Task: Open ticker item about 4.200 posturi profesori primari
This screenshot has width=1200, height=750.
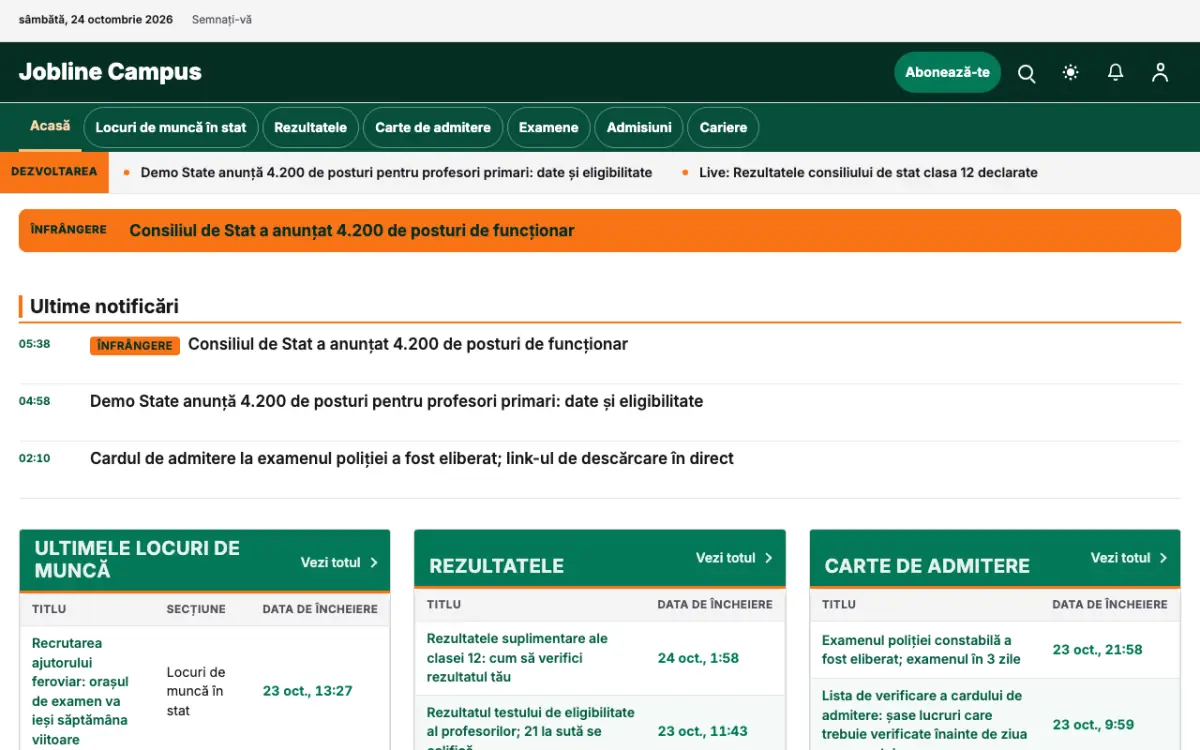Action: 396,172
